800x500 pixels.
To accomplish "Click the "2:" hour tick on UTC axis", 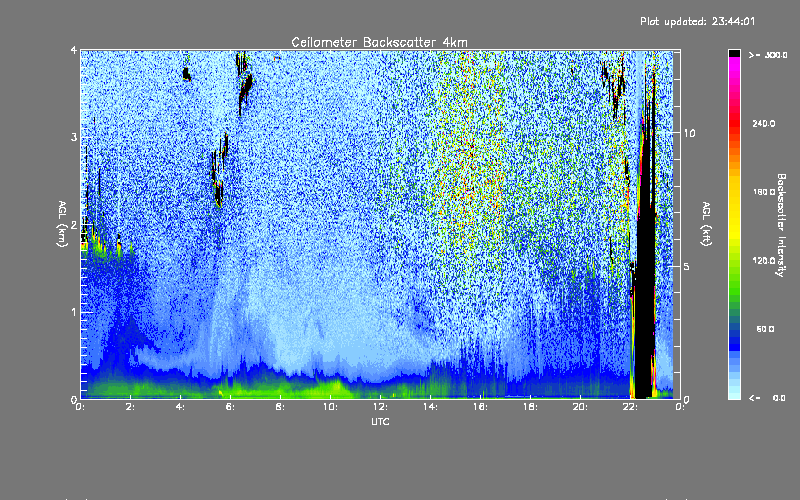I will click(x=130, y=407).
